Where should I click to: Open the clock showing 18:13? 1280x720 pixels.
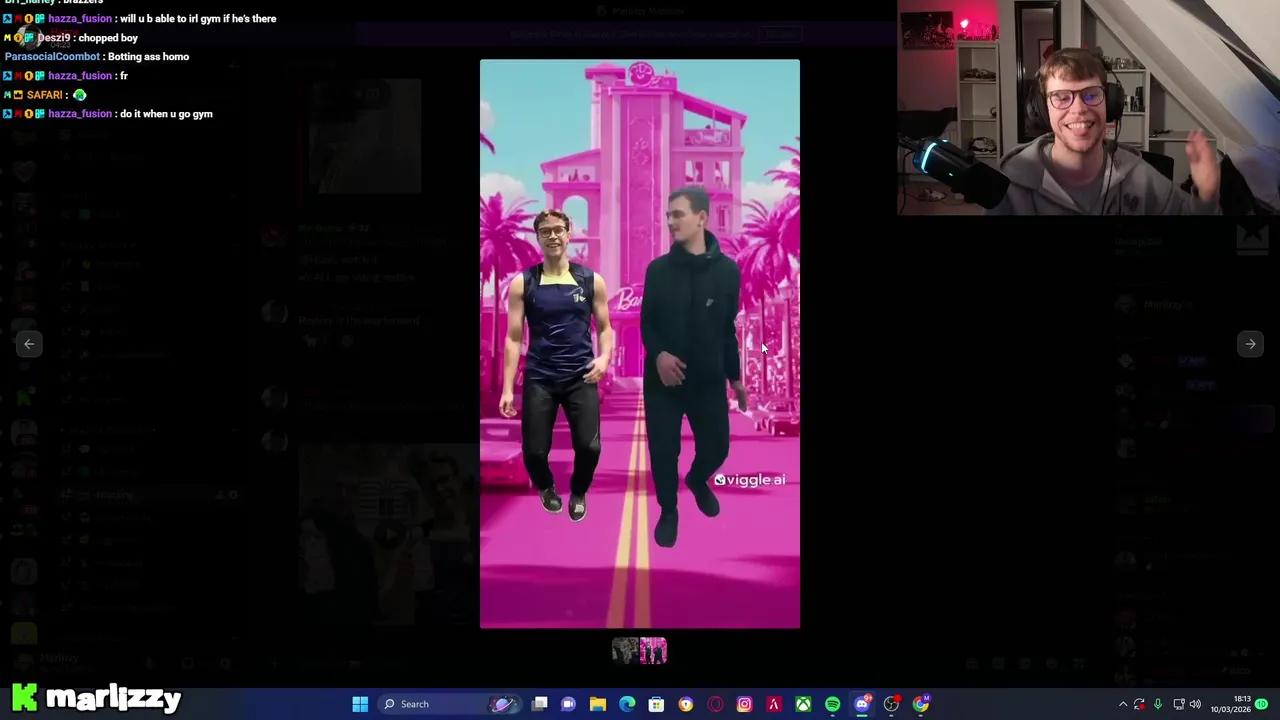(x=1230, y=704)
